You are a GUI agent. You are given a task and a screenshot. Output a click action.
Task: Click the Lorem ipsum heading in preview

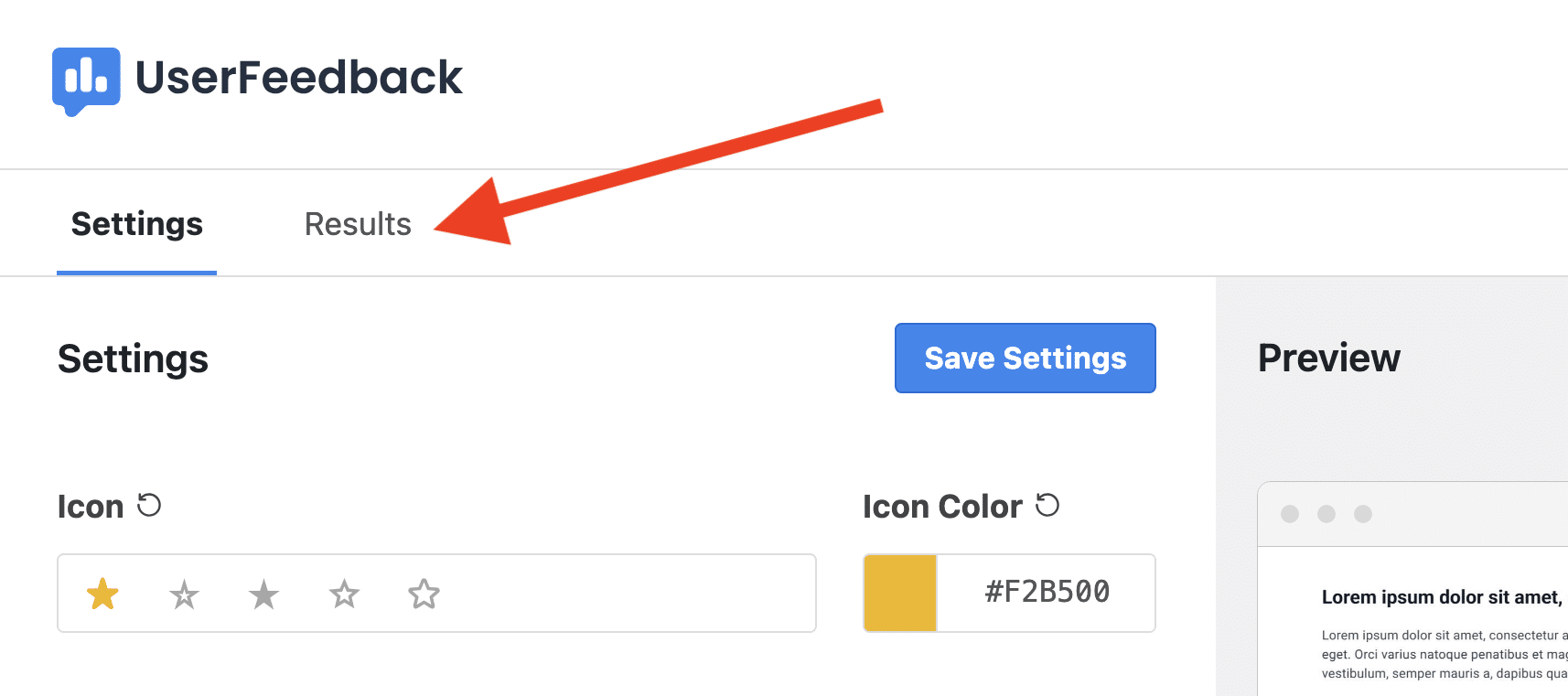[1444, 597]
